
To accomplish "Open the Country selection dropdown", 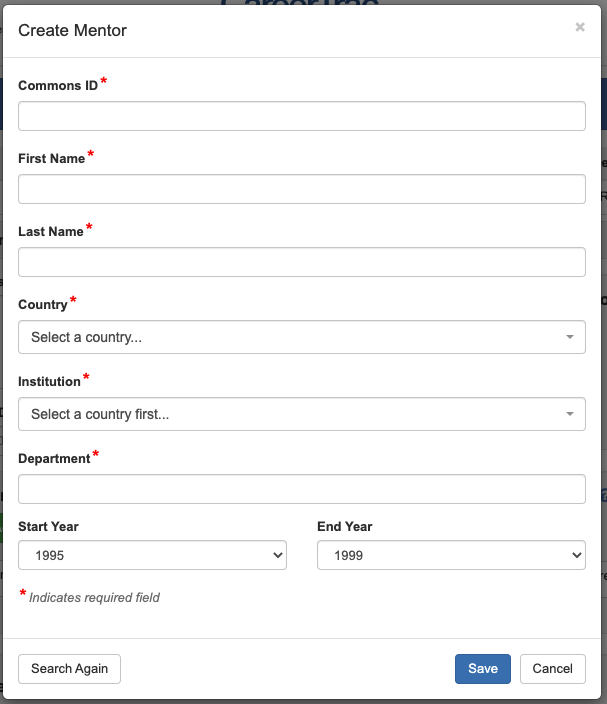I will click(301, 337).
